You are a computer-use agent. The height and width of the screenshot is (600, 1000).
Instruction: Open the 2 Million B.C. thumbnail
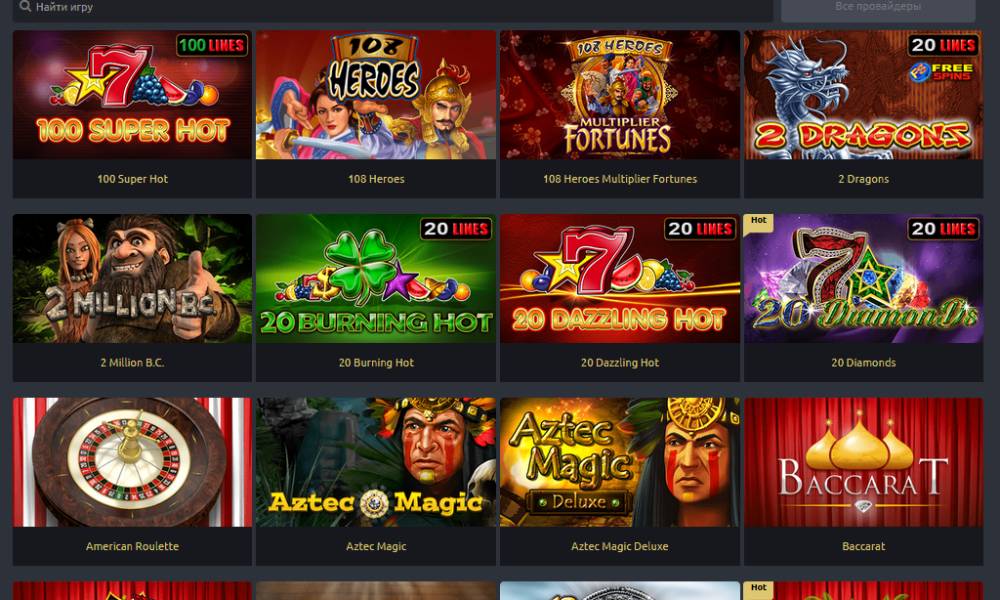[133, 279]
